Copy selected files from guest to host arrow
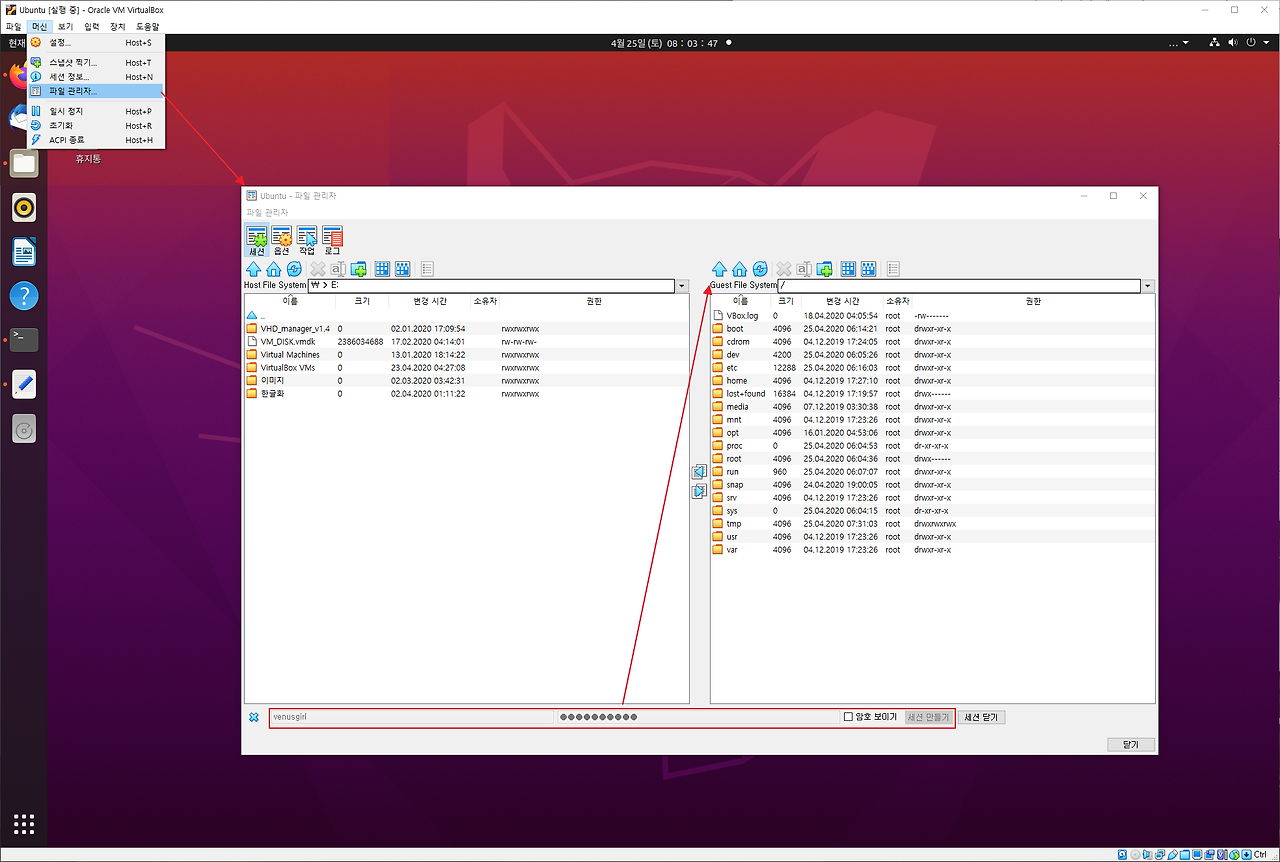 [700, 471]
